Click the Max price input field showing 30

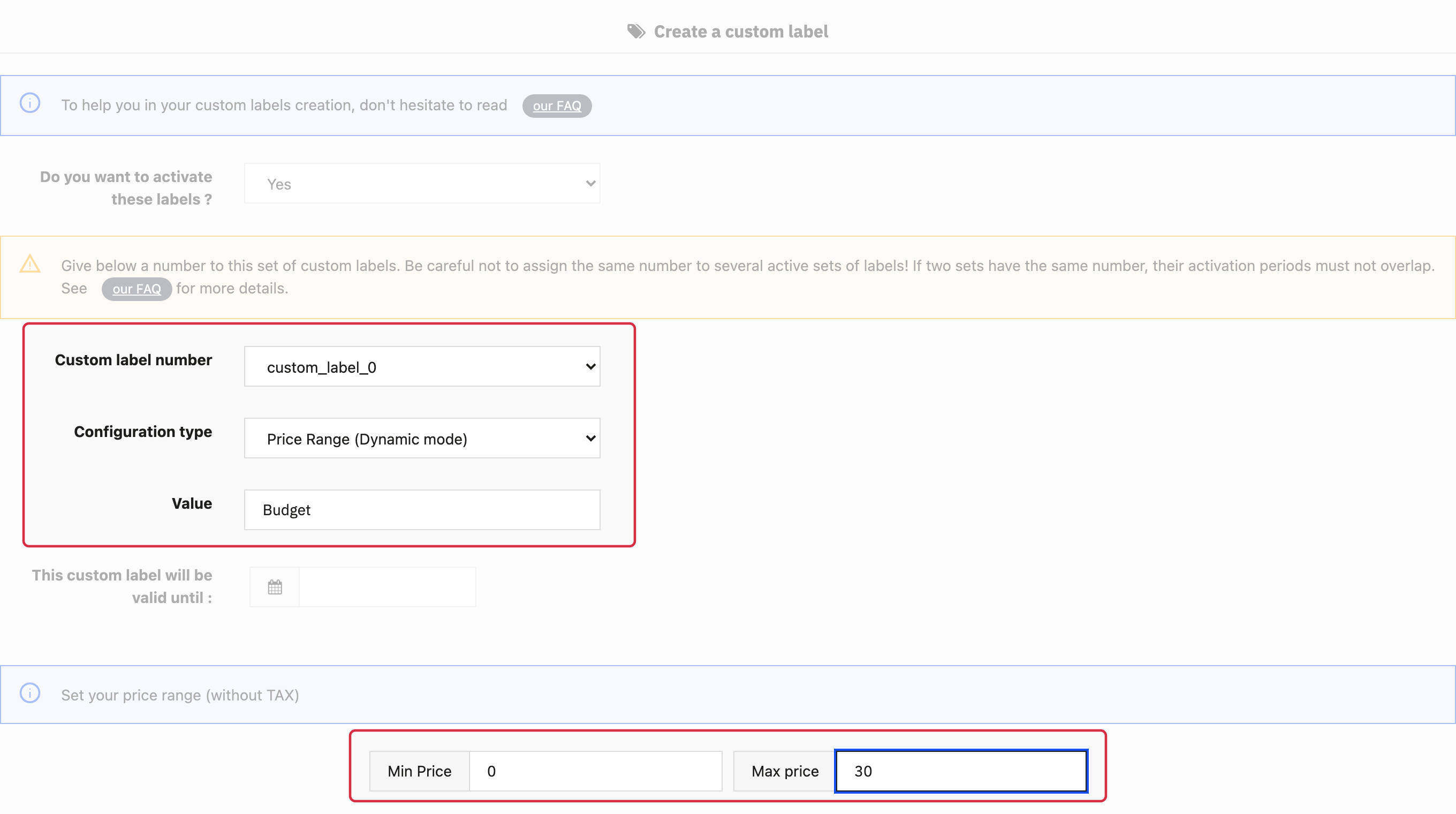point(961,771)
